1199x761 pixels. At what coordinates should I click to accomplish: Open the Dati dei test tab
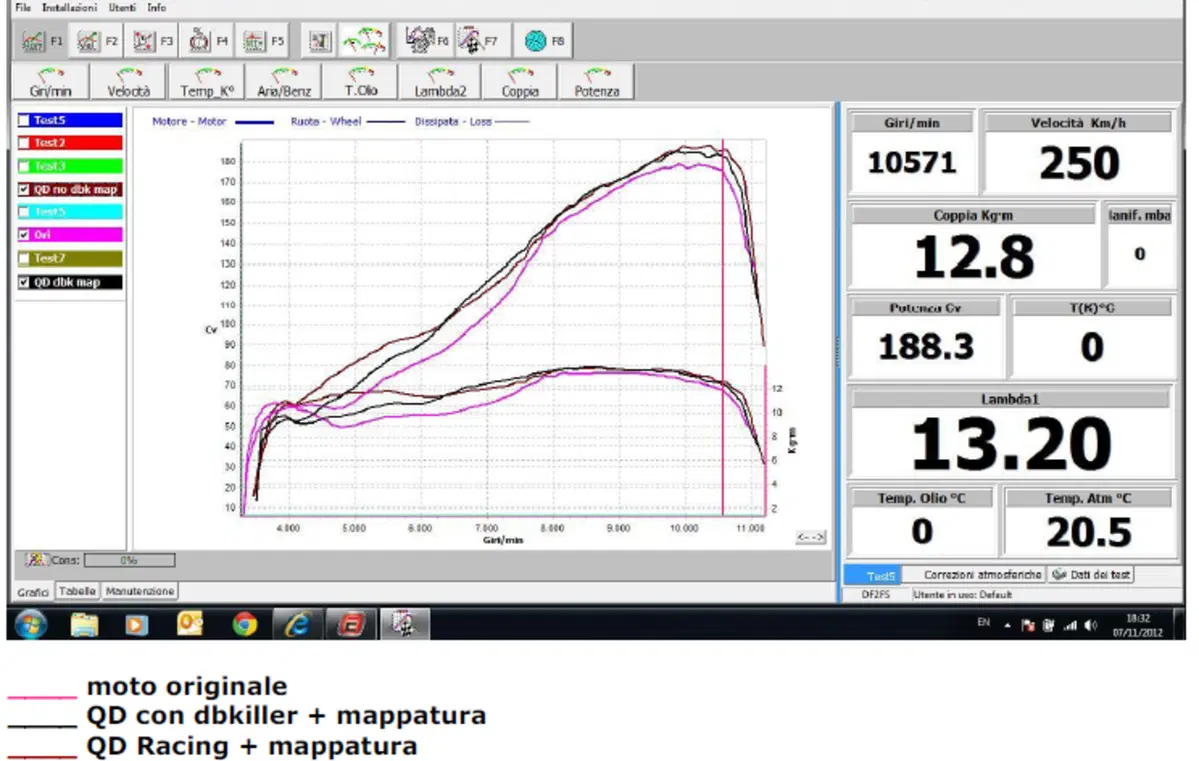1091,574
